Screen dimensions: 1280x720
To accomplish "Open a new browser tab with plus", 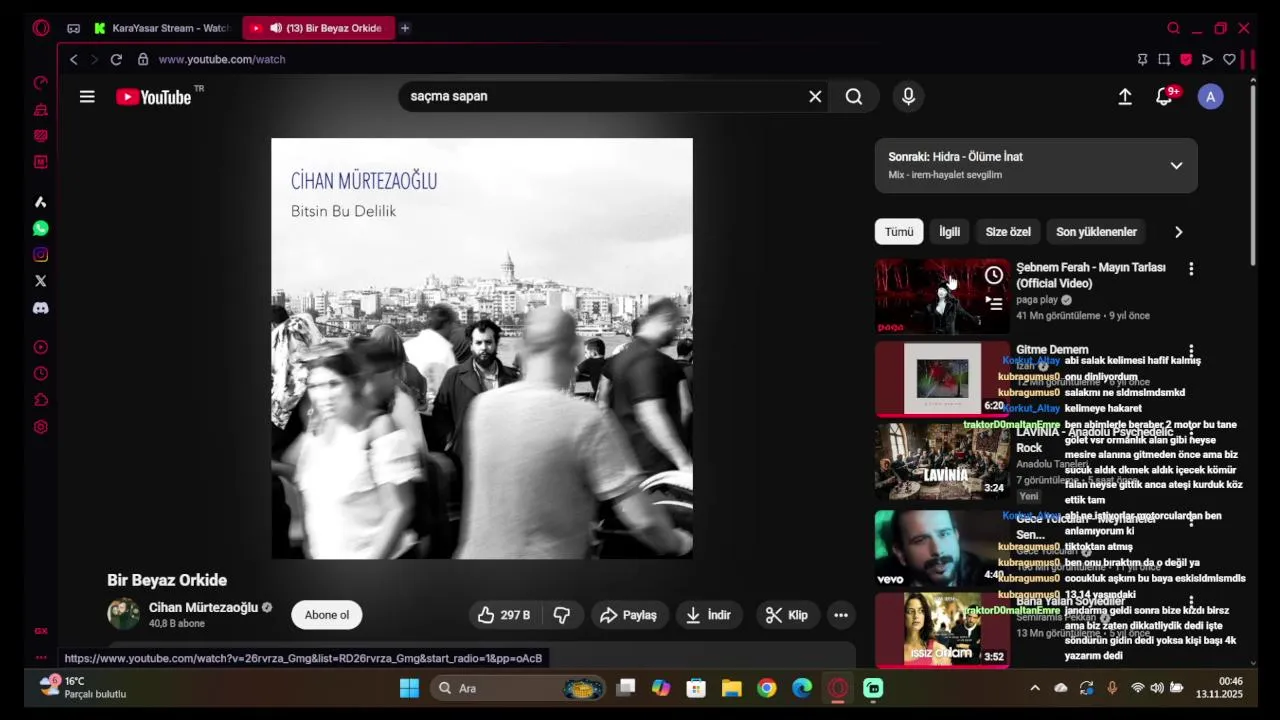I will pos(405,28).
